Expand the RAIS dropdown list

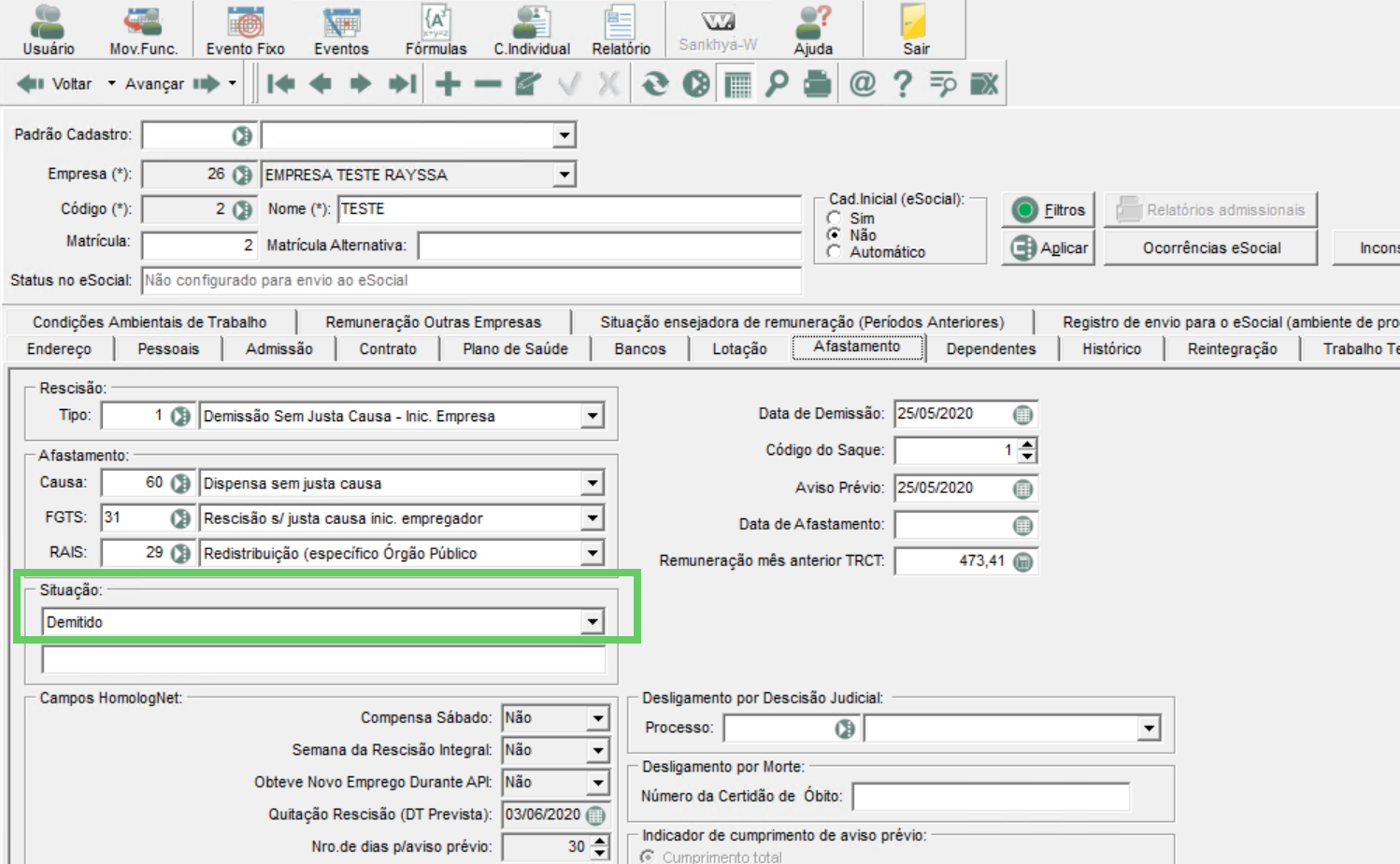pos(593,553)
